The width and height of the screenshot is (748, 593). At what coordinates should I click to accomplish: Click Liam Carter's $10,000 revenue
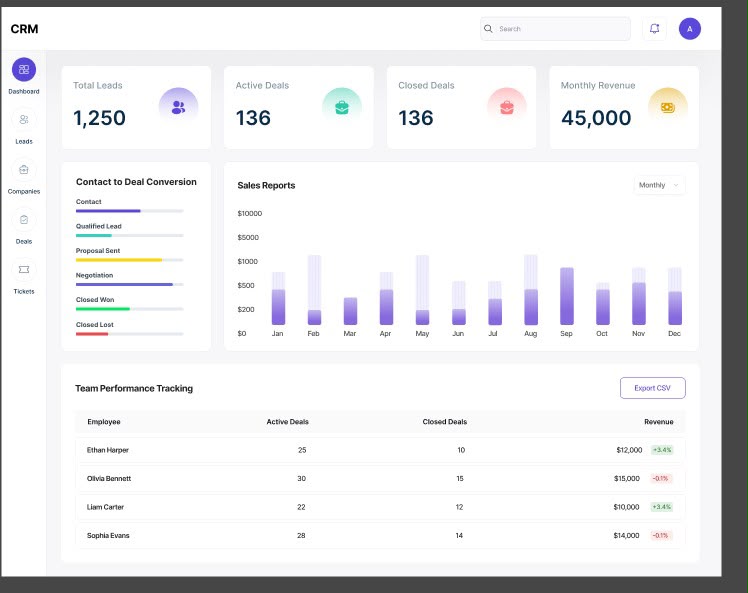pos(626,507)
